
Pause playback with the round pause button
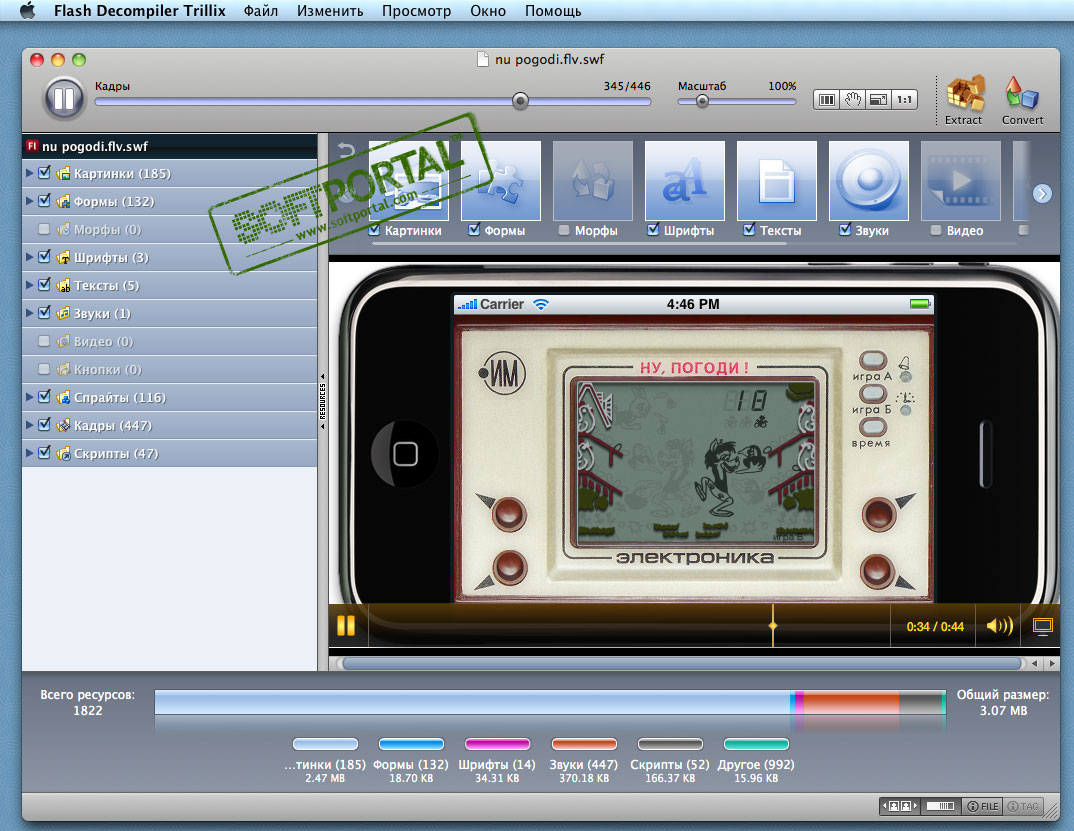coord(64,99)
